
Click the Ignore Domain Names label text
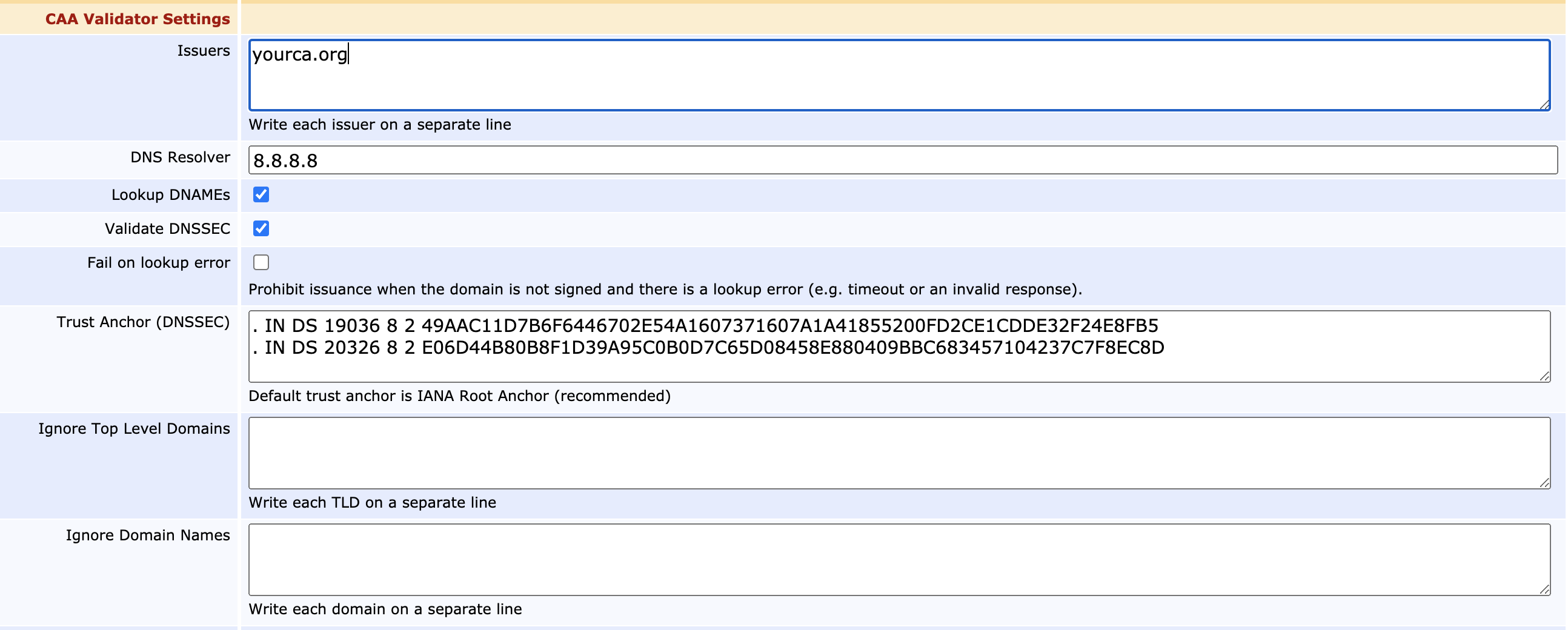[148, 535]
